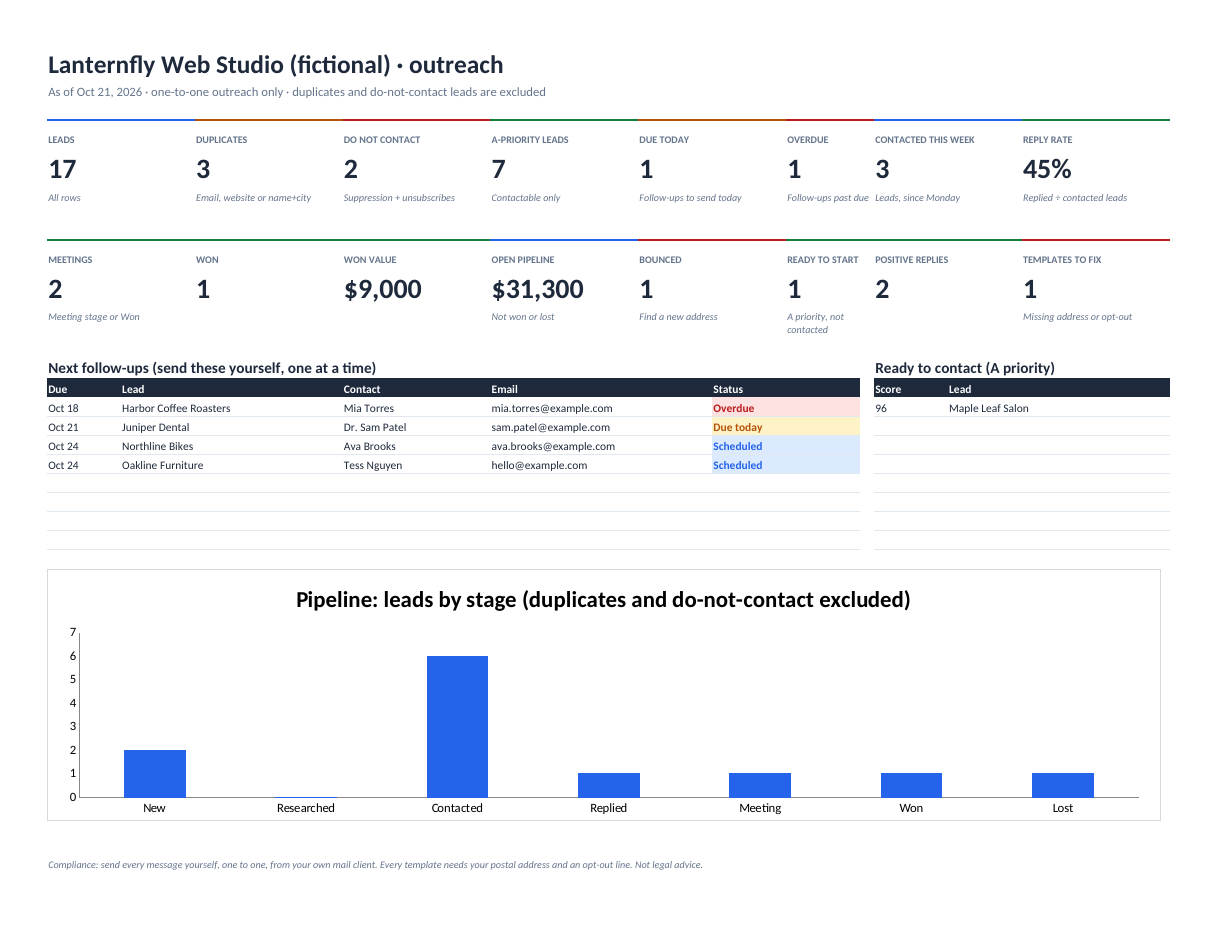Click the Ready to contact heading
The height and width of the screenshot is (935, 1210).
coord(965,368)
